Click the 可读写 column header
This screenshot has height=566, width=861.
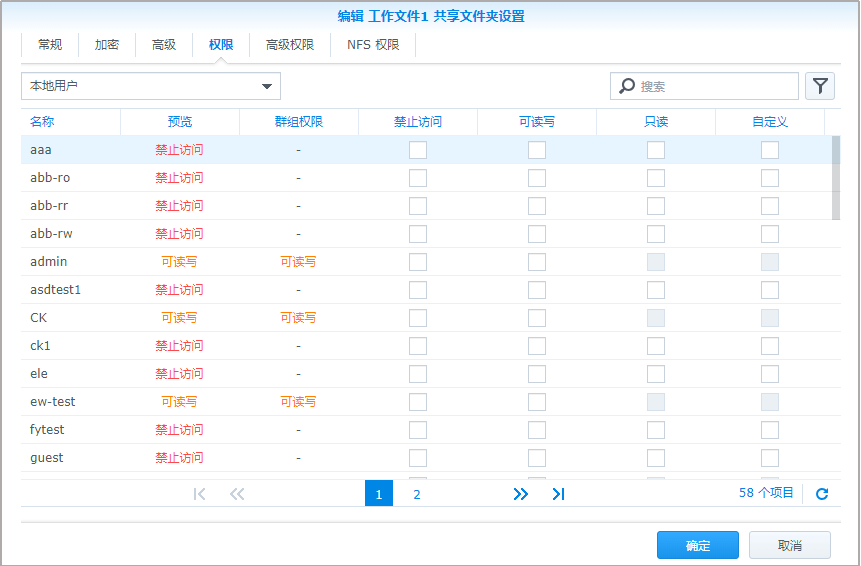(x=537, y=122)
